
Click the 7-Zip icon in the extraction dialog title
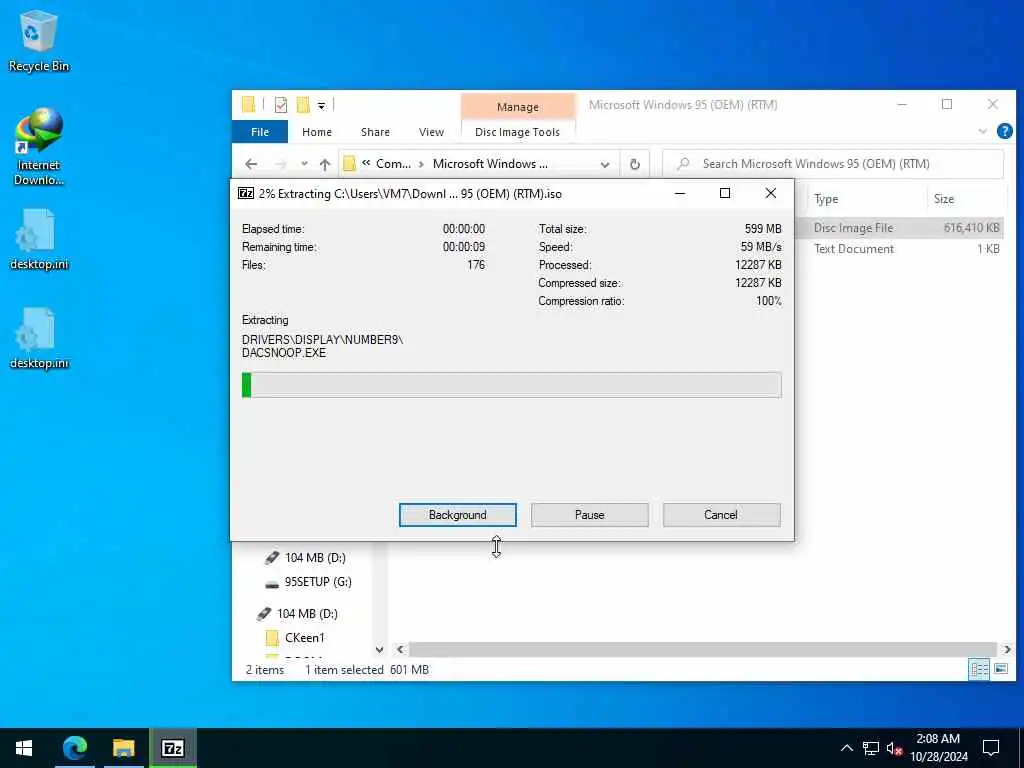coord(246,193)
